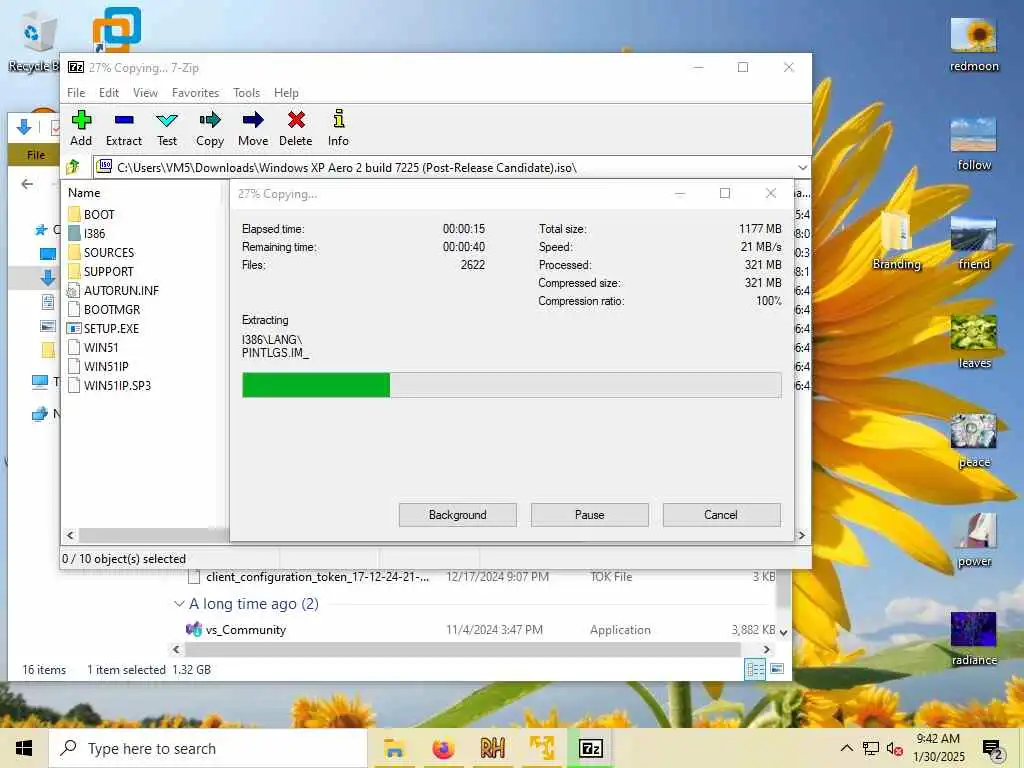Click the taskbar search box
The width and height of the screenshot is (1024, 768).
click(208, 748)
